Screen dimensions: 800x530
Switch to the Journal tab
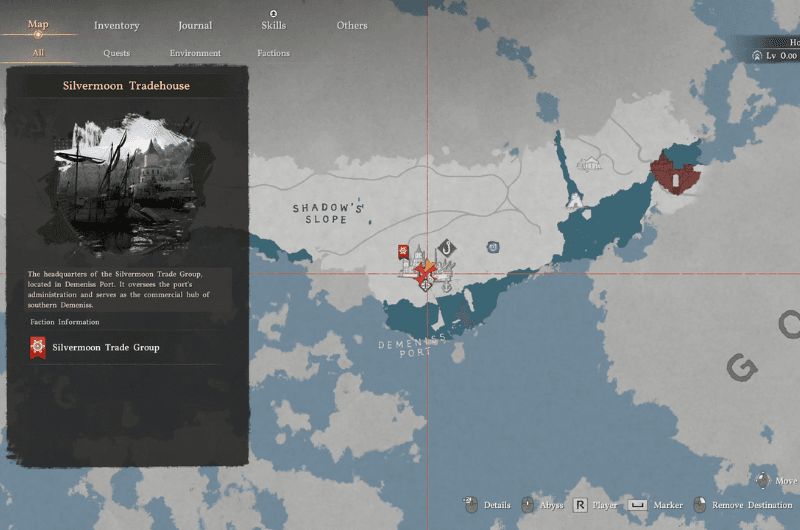point(195,25)
